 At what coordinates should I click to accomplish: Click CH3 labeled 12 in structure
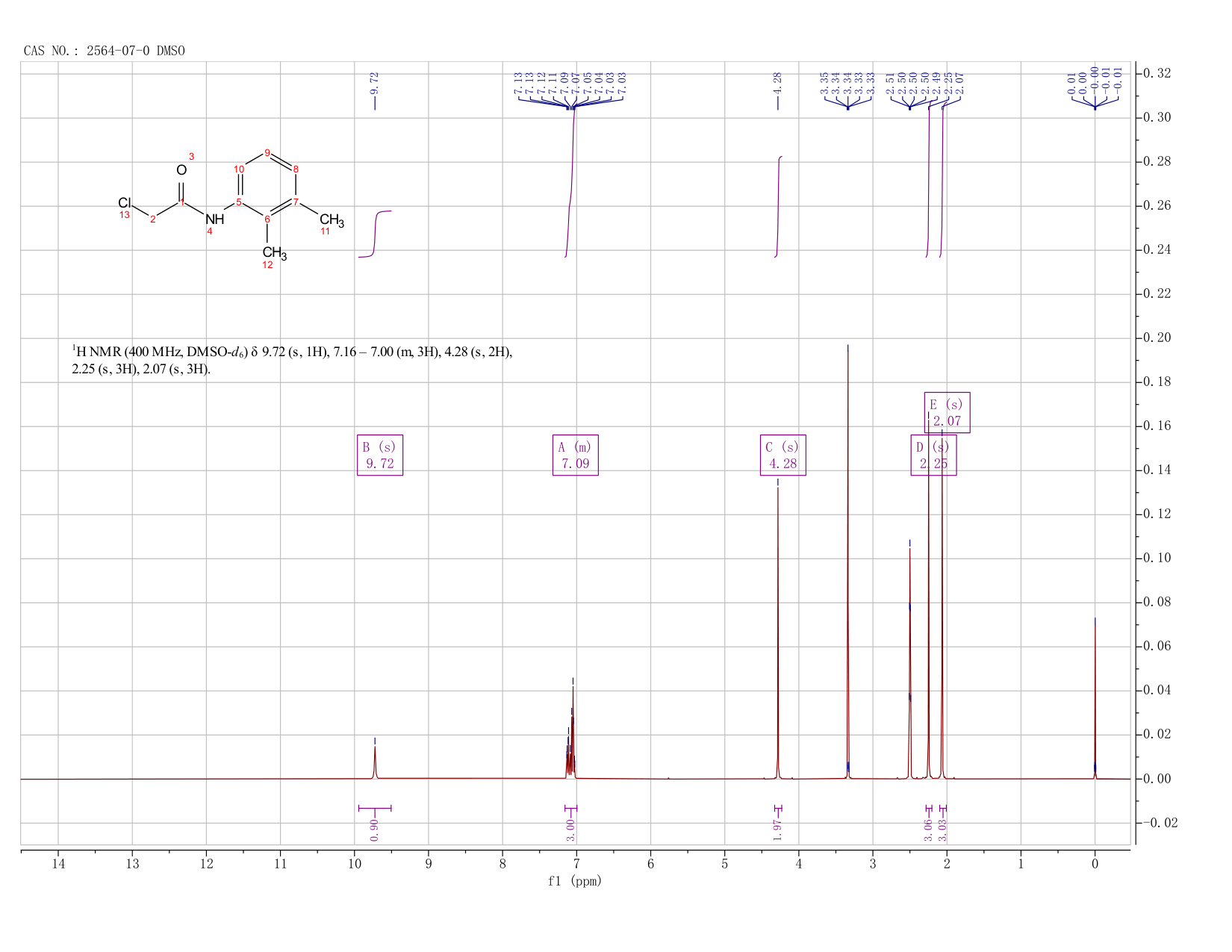click(274, 254)
